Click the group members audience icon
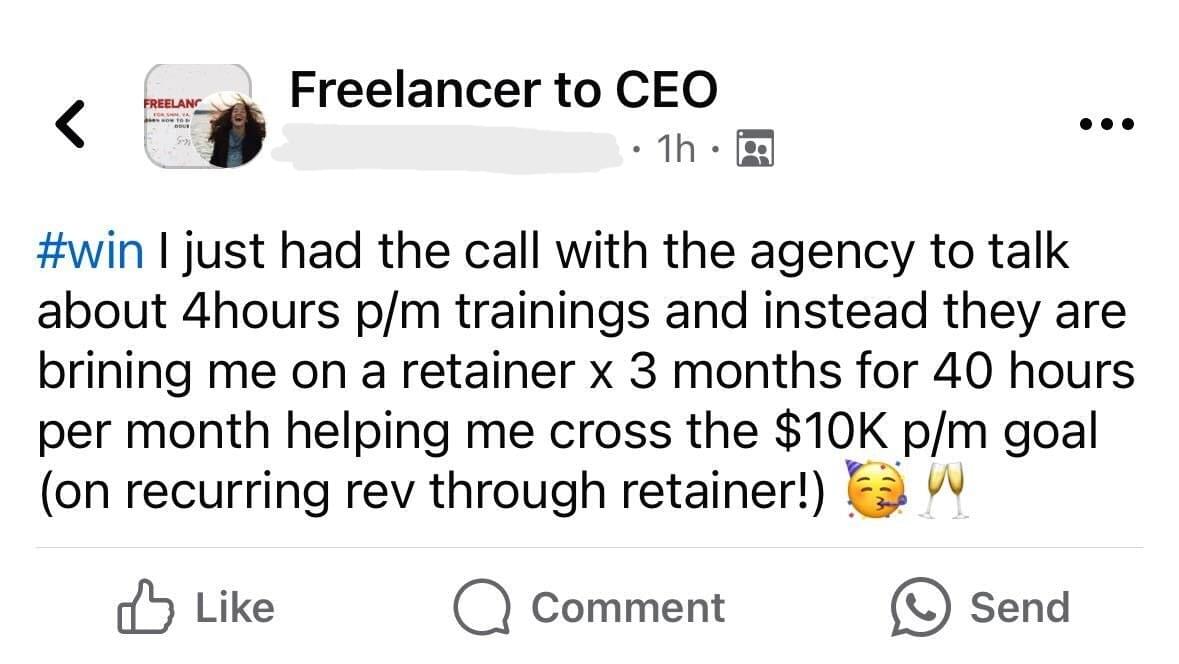Screen dimensions: 1179x664 pyautogui.click(x=755, y=150)
